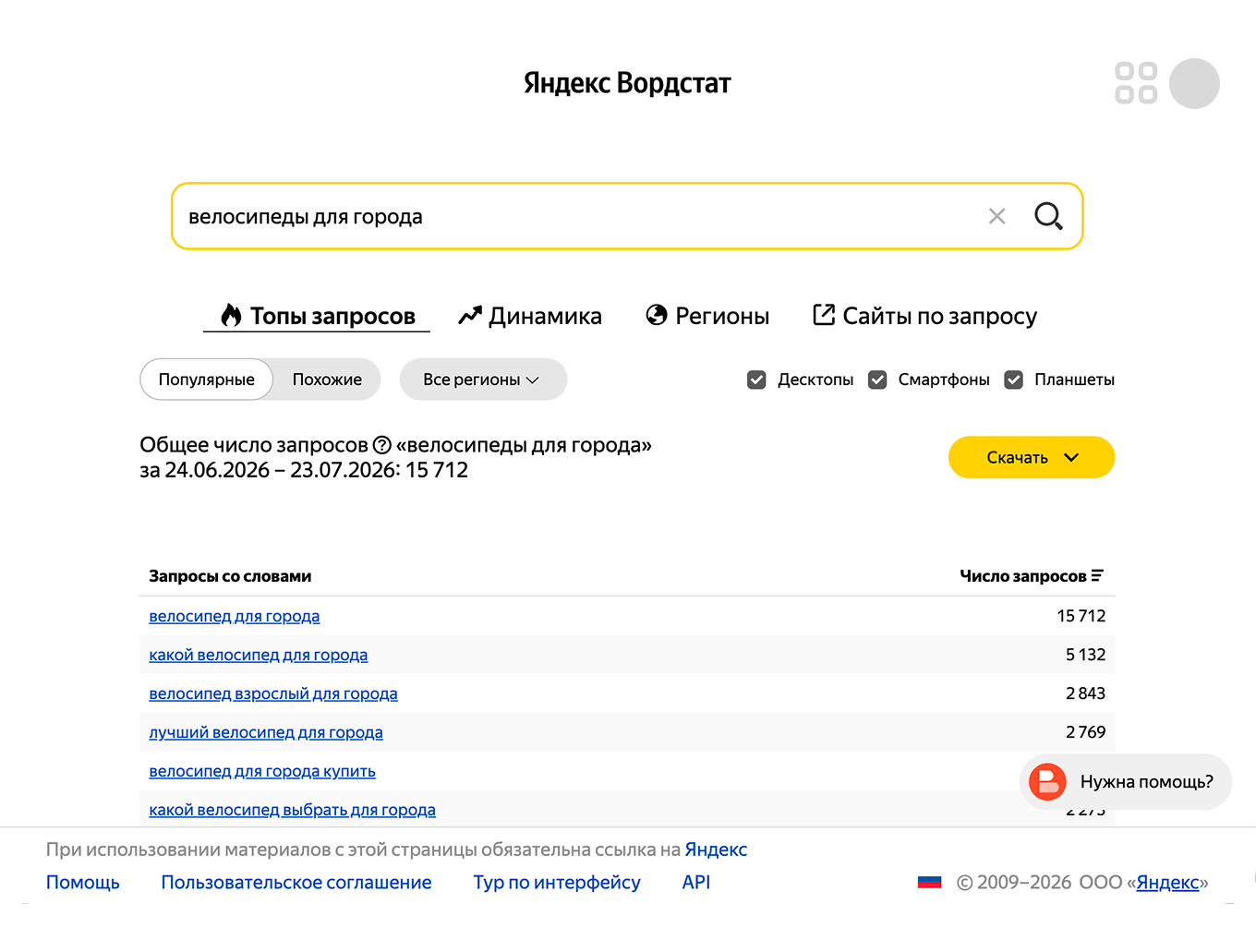This screenshot has height=952, width=1256.
Task: Click the value 2 769
Action: pyautogui.click(x=1085, y=732)
